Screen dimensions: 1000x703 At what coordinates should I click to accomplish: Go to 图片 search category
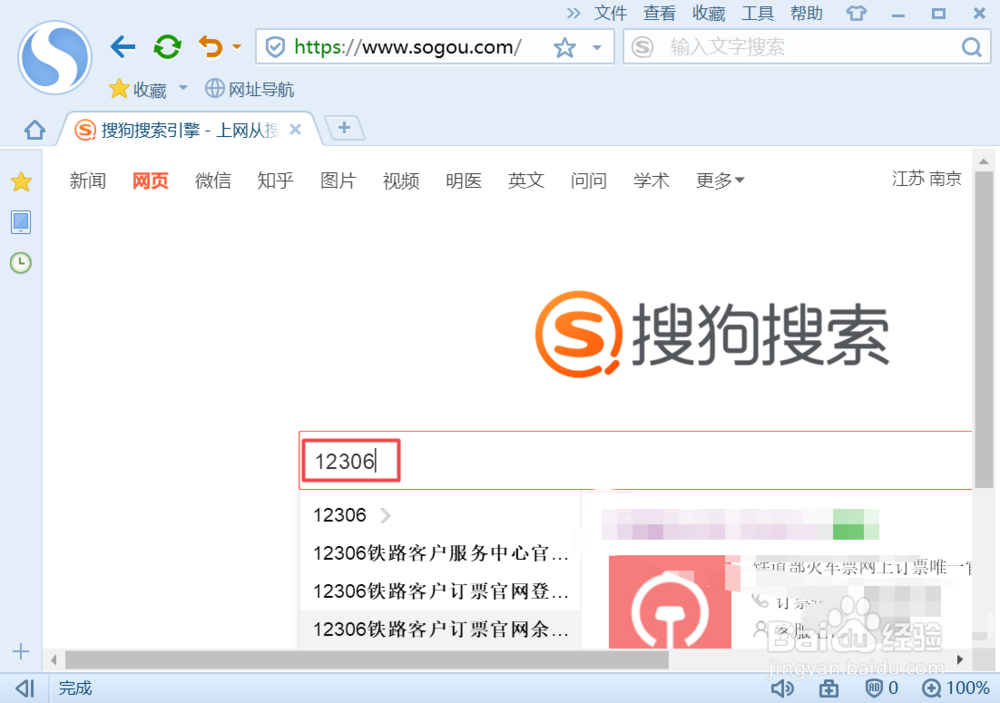pos(338,181)
